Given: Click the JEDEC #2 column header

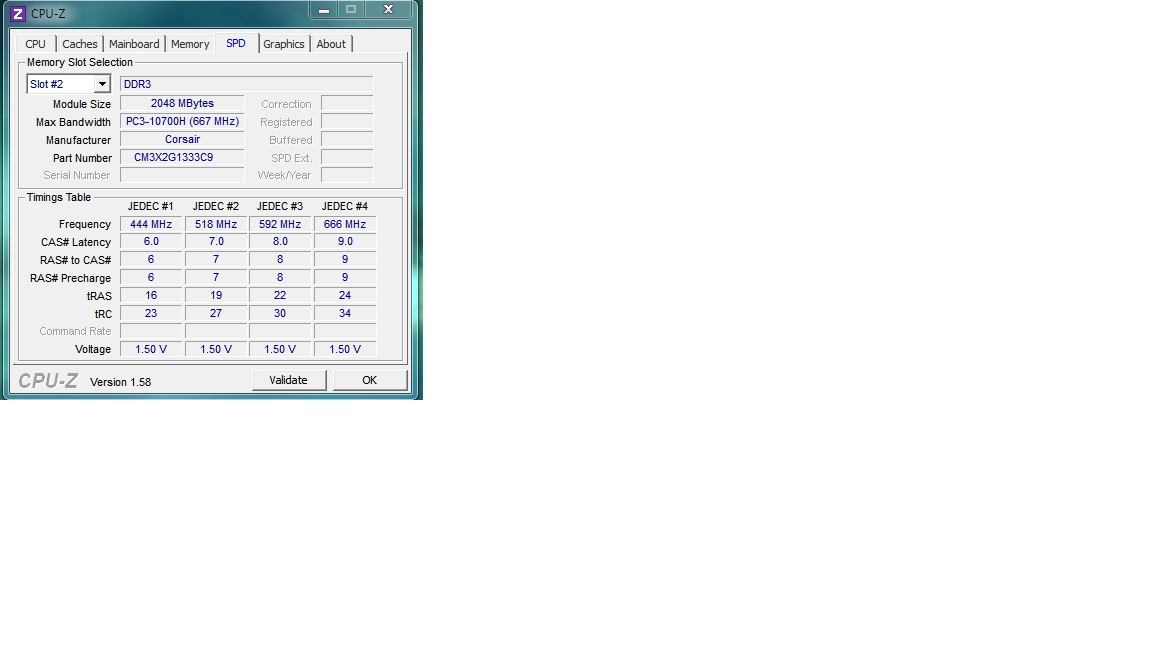Looking at the screenshot, I should point(216,206).
